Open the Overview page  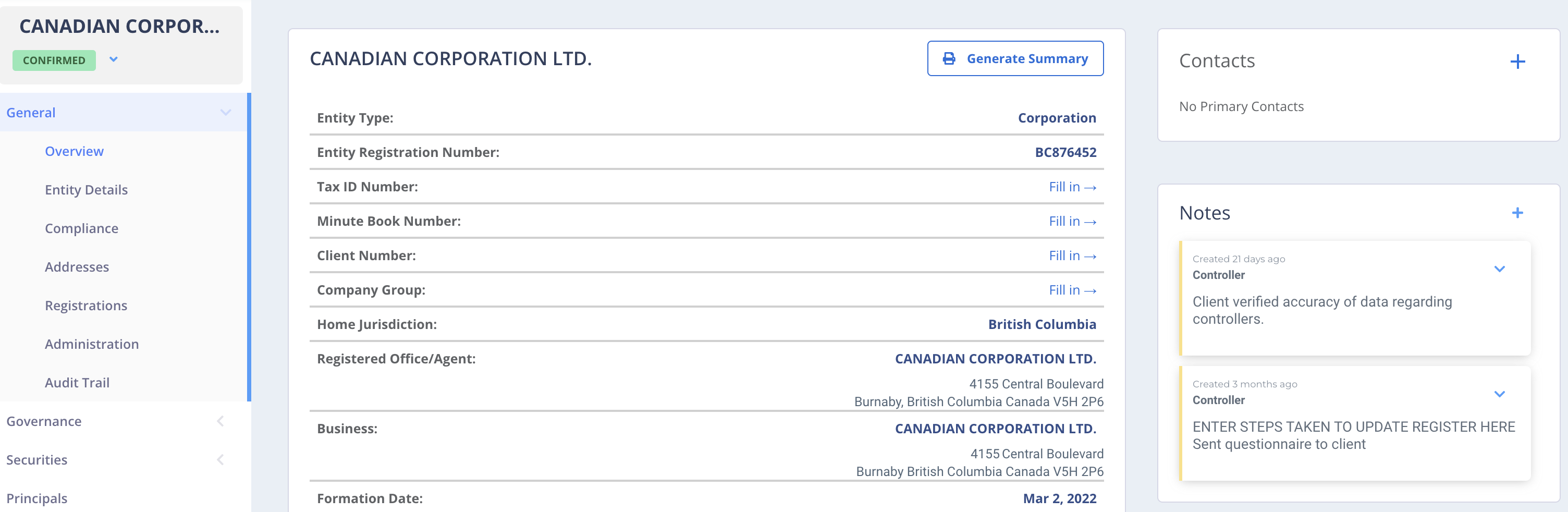tap(74, 151)
